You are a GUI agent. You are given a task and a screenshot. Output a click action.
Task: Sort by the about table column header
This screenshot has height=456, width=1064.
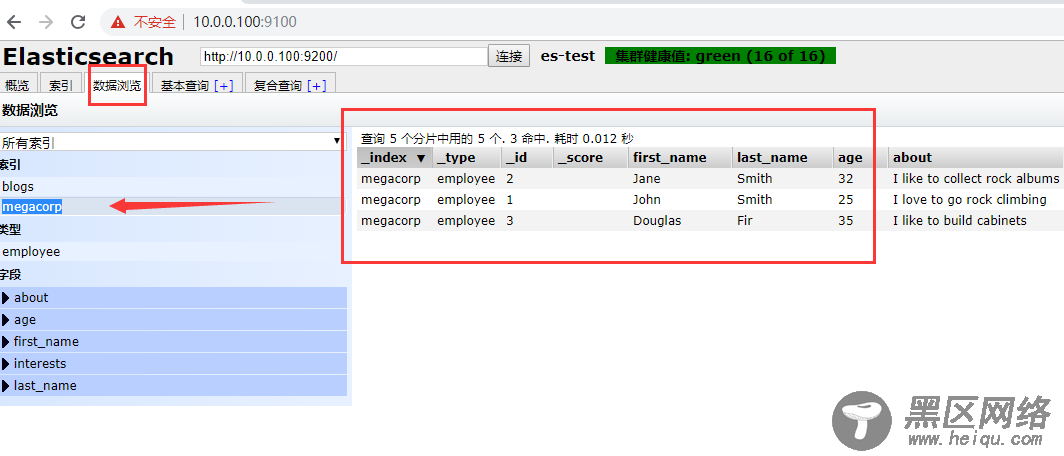tap(976, 157)
